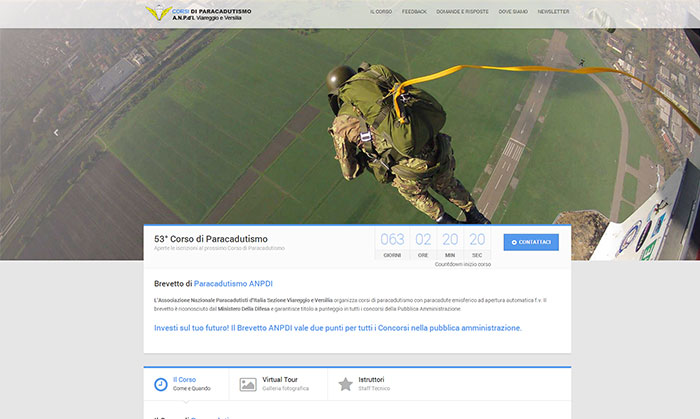Click the previous slide arrow on hero image
This screenshot has height=419, width=700.
pos(56,132)
